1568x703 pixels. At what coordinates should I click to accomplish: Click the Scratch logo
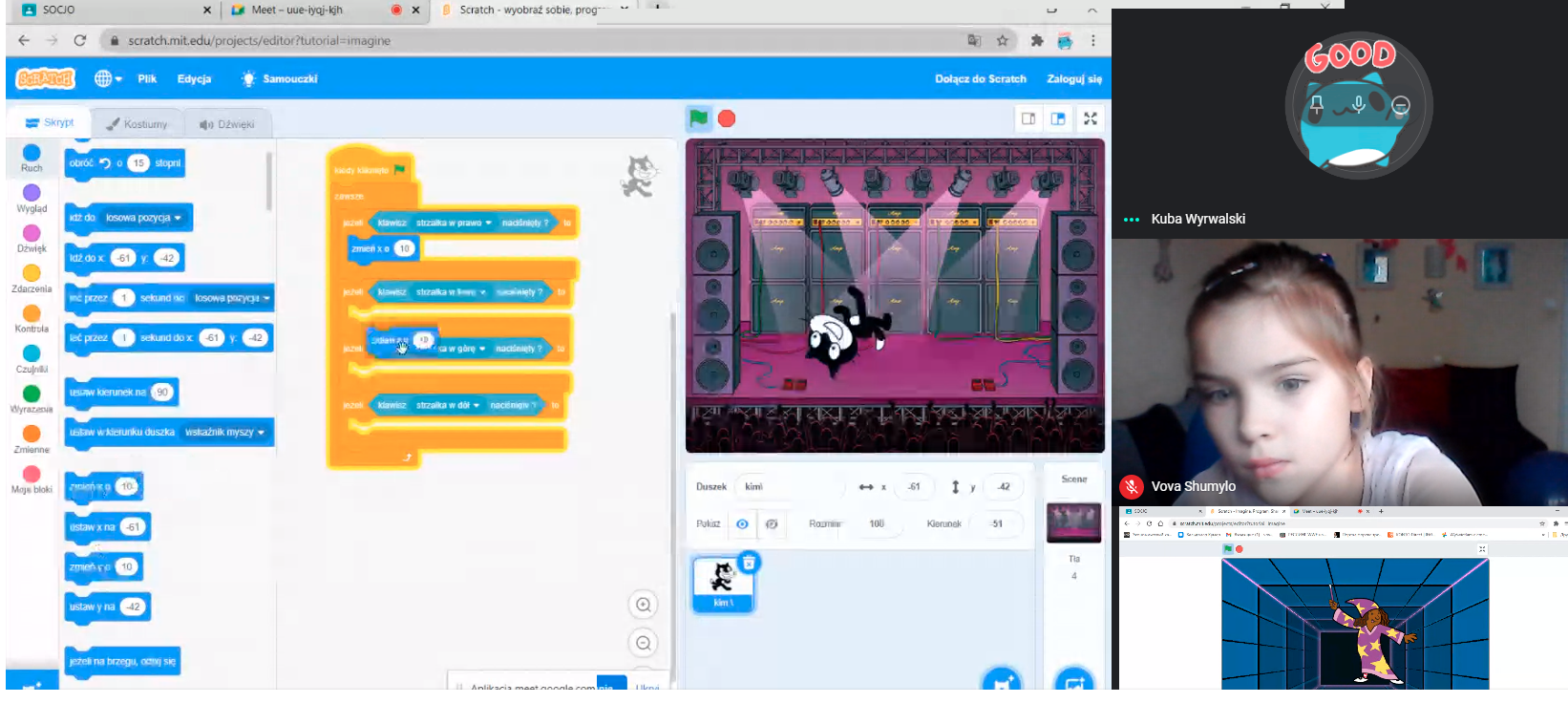click(45, 78)
